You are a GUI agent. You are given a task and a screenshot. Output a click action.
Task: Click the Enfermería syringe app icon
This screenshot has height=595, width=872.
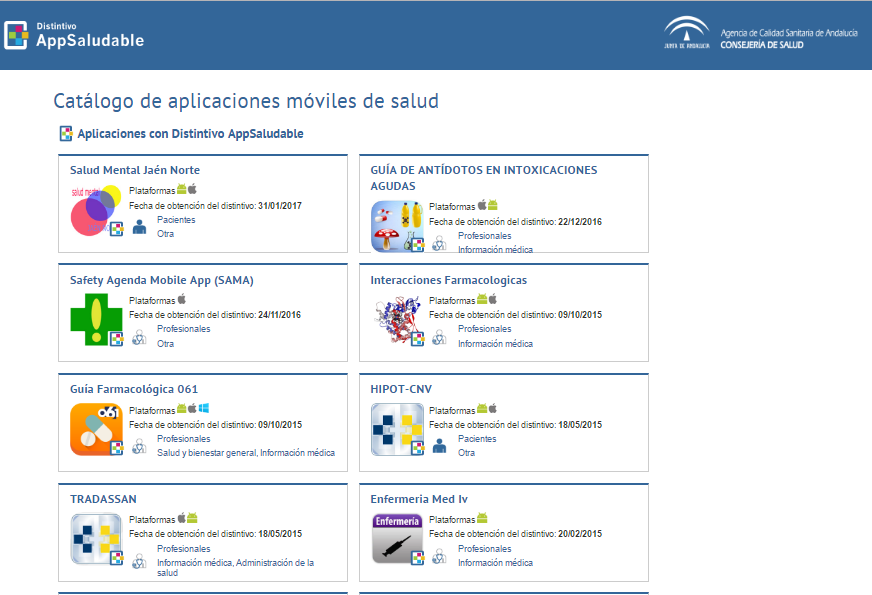[x=397, y=539]
